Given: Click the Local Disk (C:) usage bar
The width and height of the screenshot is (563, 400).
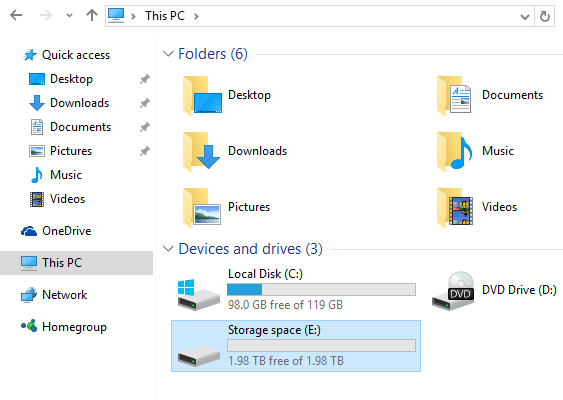Looking at the screenshot, I should pos(321,289).
